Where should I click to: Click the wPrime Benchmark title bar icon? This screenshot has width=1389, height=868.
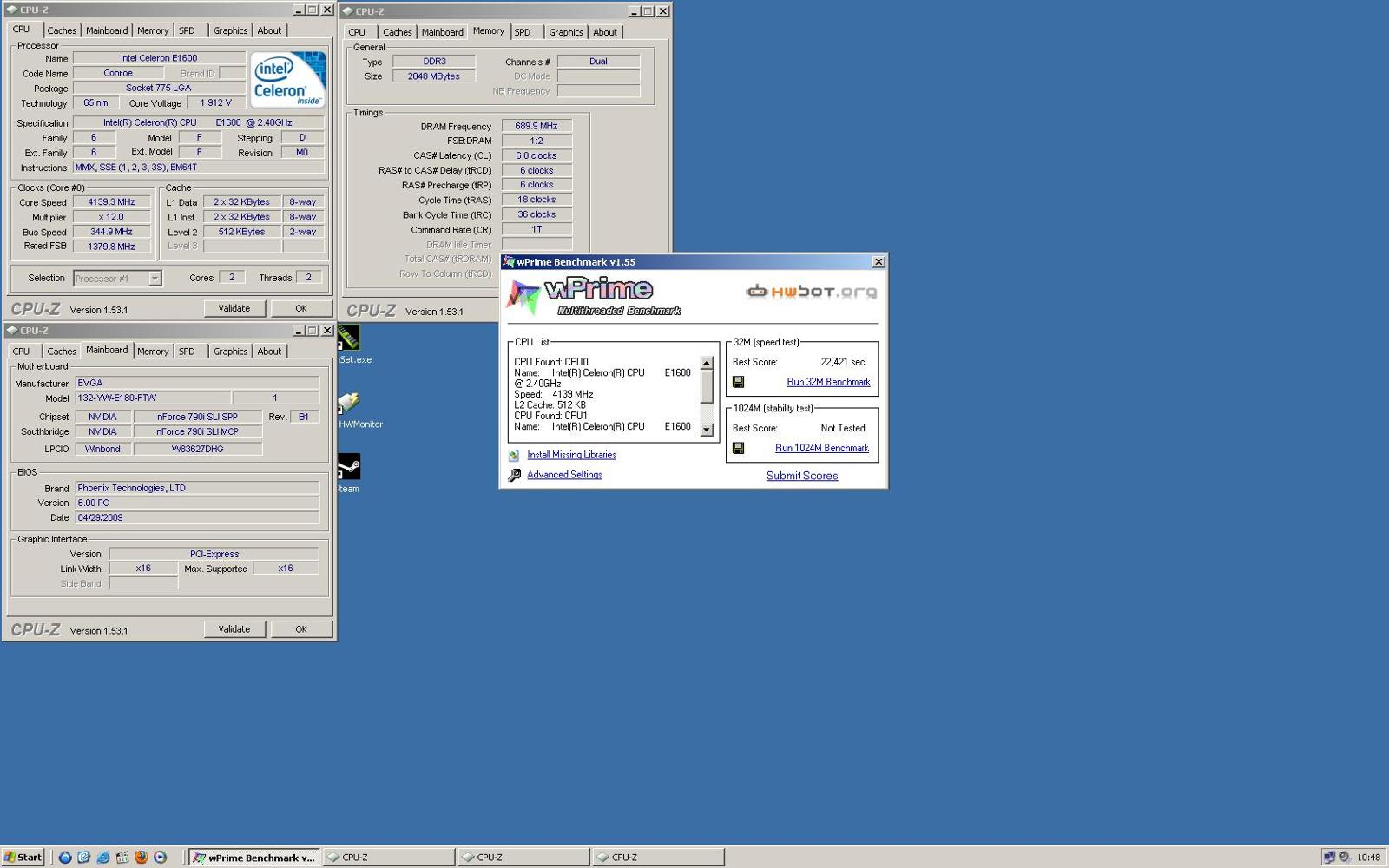(510, 262)
